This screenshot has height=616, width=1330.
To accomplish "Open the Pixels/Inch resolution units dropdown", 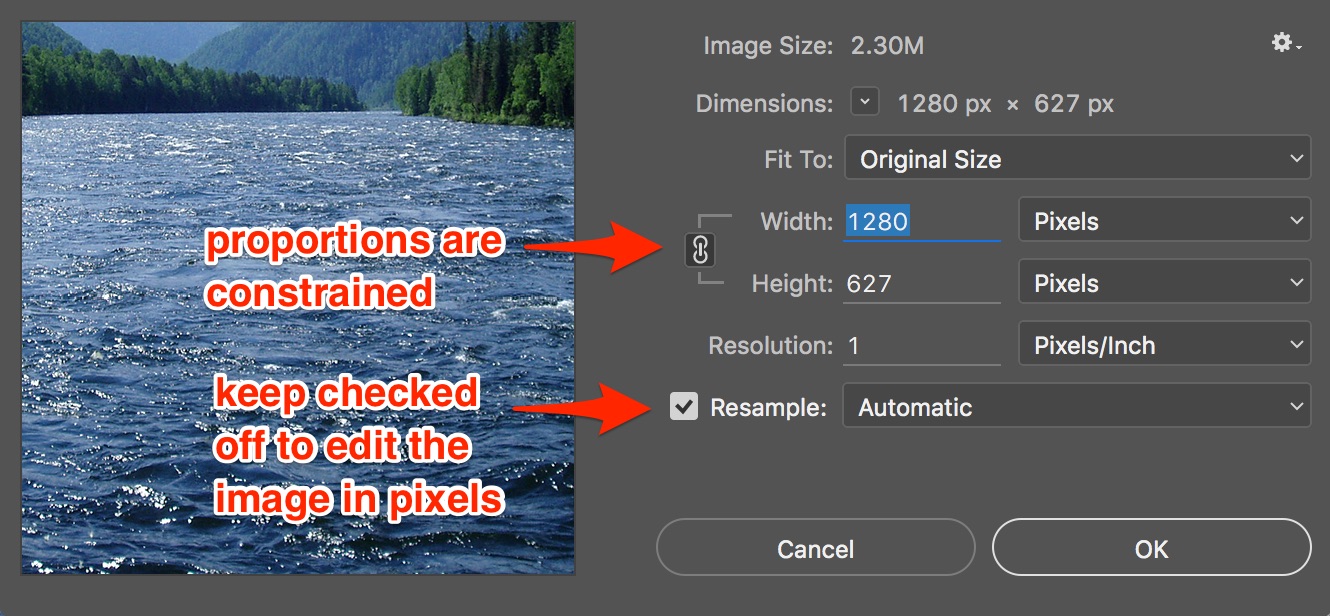I will (x=1164, y=345).
